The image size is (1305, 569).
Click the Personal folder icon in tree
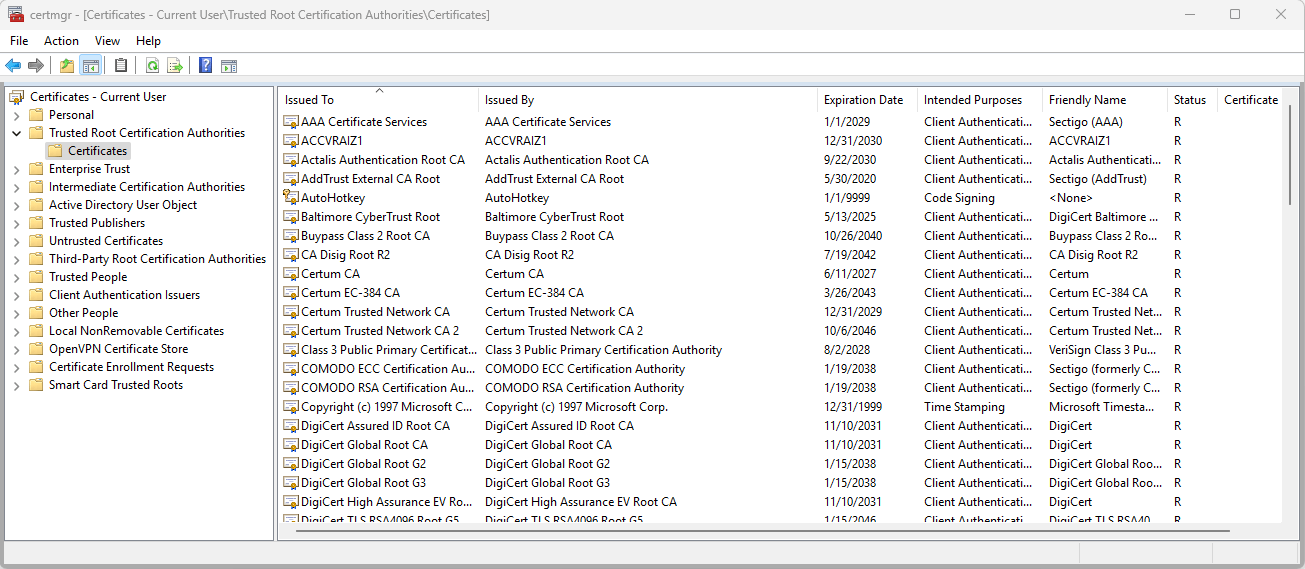click(36, 115)
